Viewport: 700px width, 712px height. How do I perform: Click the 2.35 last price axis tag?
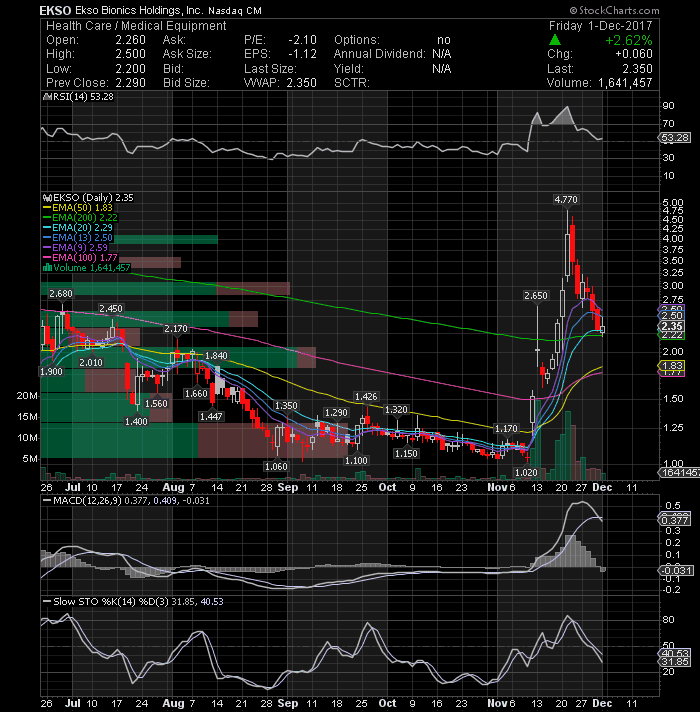(672, 326)
